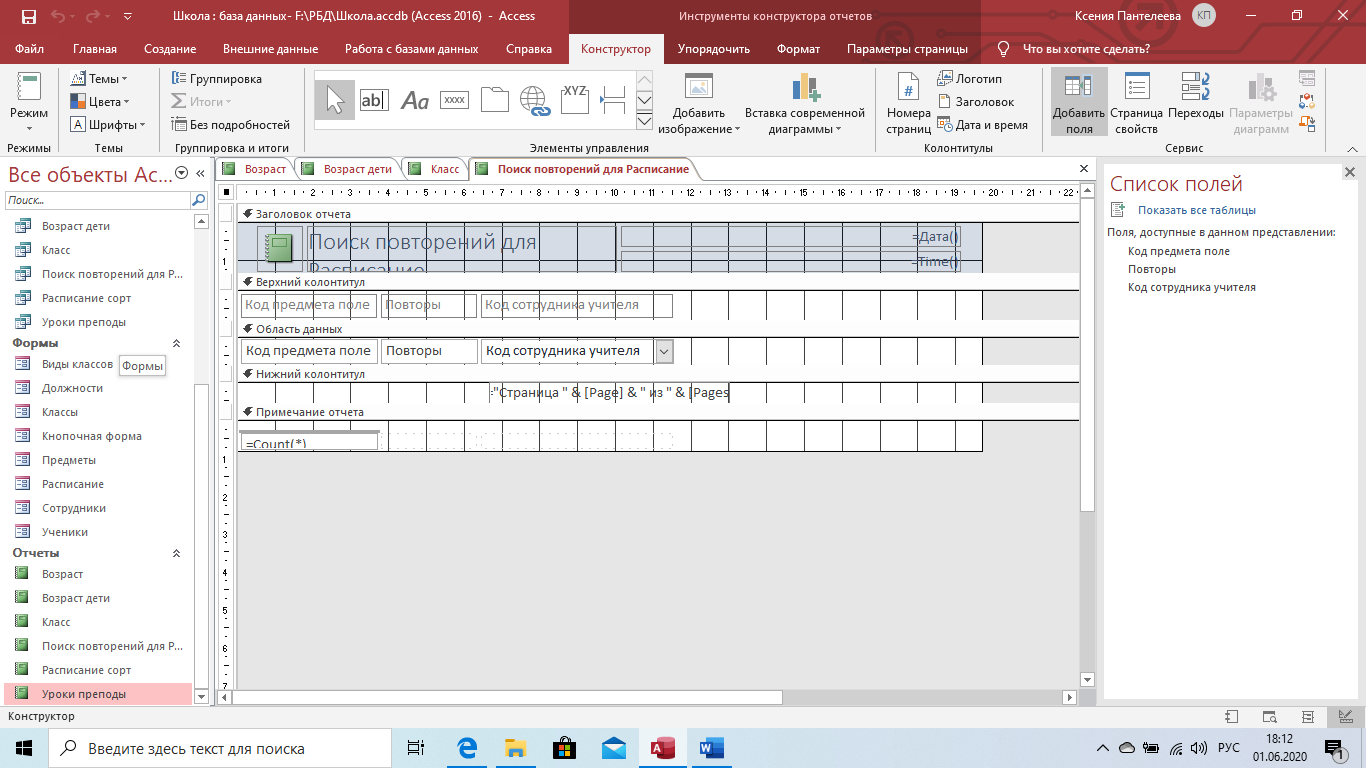Click the view code icon in Сервис
Image resolution: width=1366 pixels, height=768 pixels.
pos(1306,101)
